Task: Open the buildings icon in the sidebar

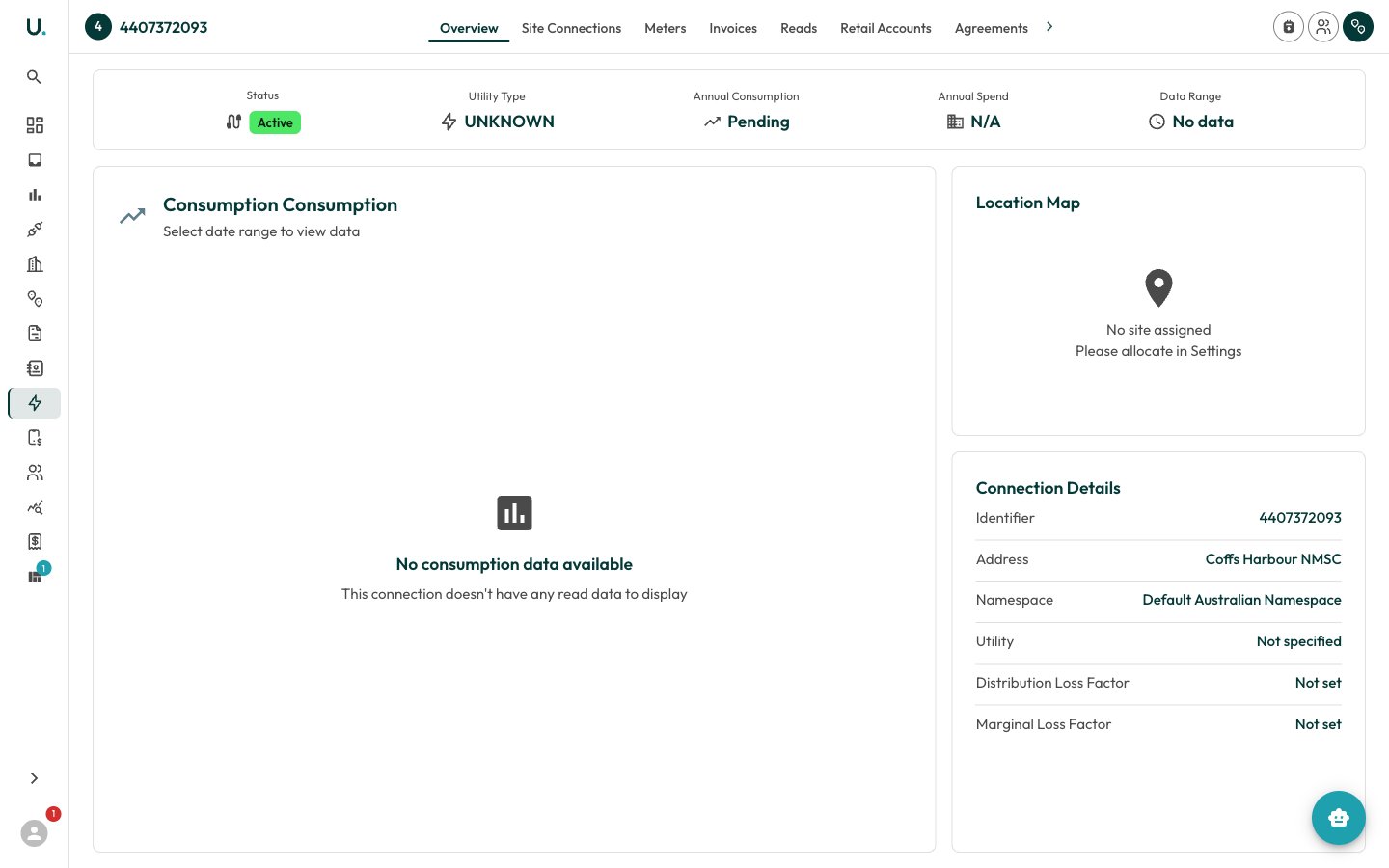Action: click(35, 264)
